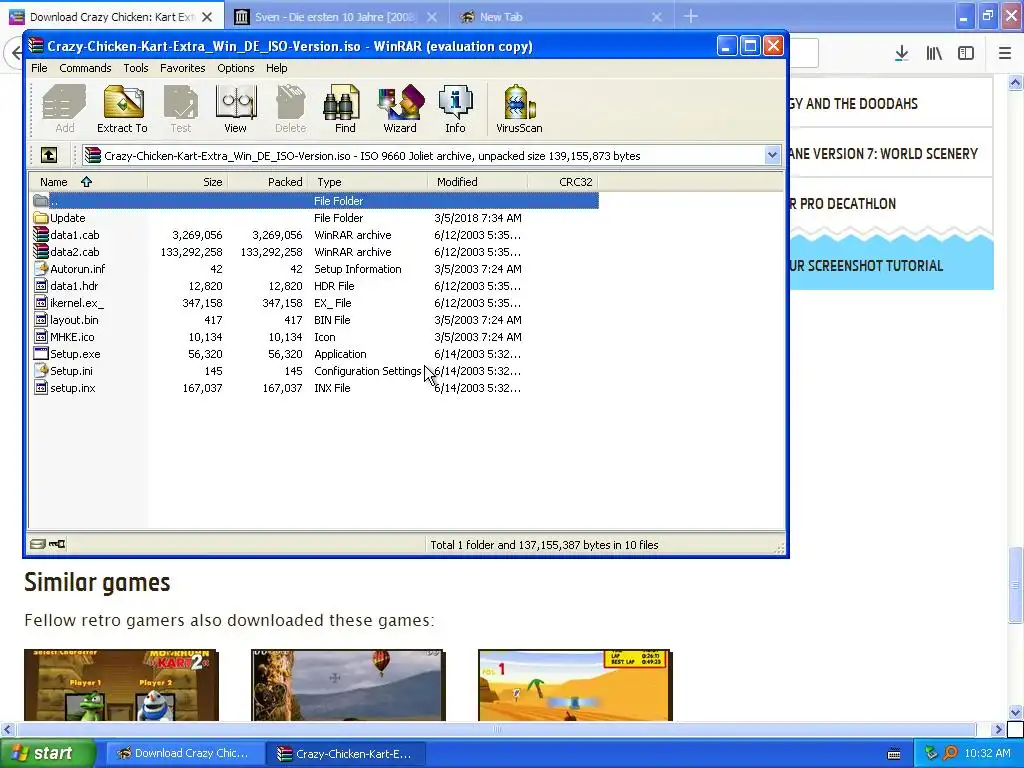Open the hot air balloon game thumbnail
Viewport: 1024px width, 768px height.
click(x=347, y=685)
